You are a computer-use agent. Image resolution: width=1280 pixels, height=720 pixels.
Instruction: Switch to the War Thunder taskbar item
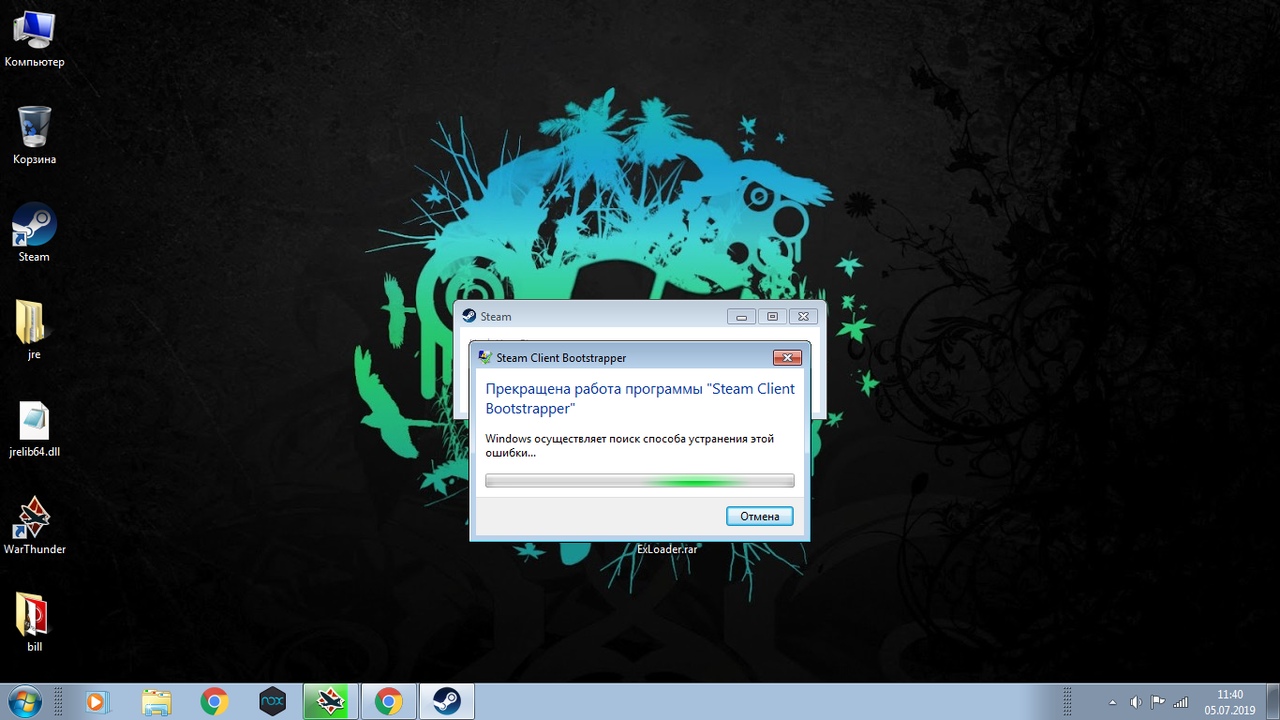click(330, 702)
